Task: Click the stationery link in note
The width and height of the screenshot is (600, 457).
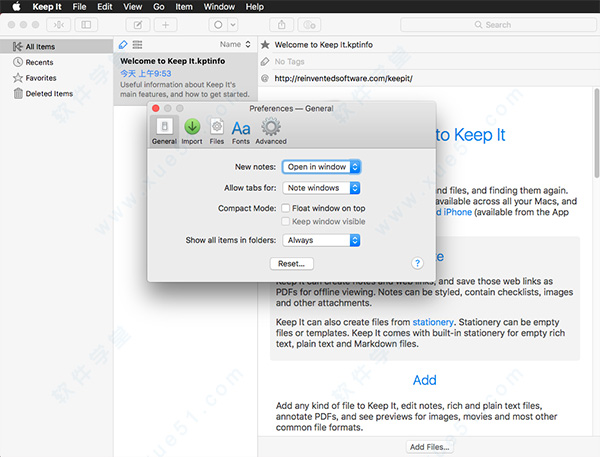Action: click(x=433, y=322)
